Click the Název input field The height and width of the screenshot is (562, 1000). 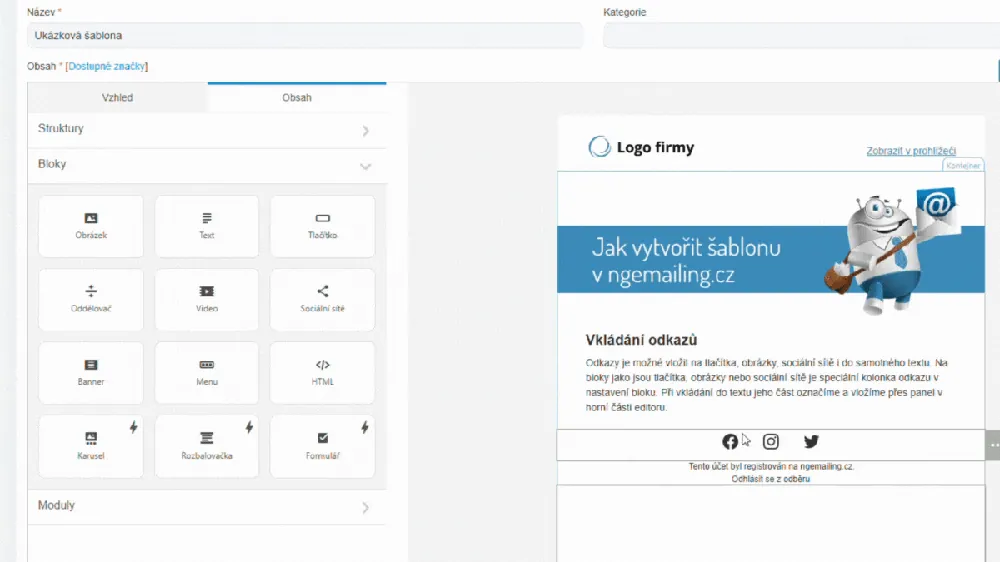pos(305,35)
